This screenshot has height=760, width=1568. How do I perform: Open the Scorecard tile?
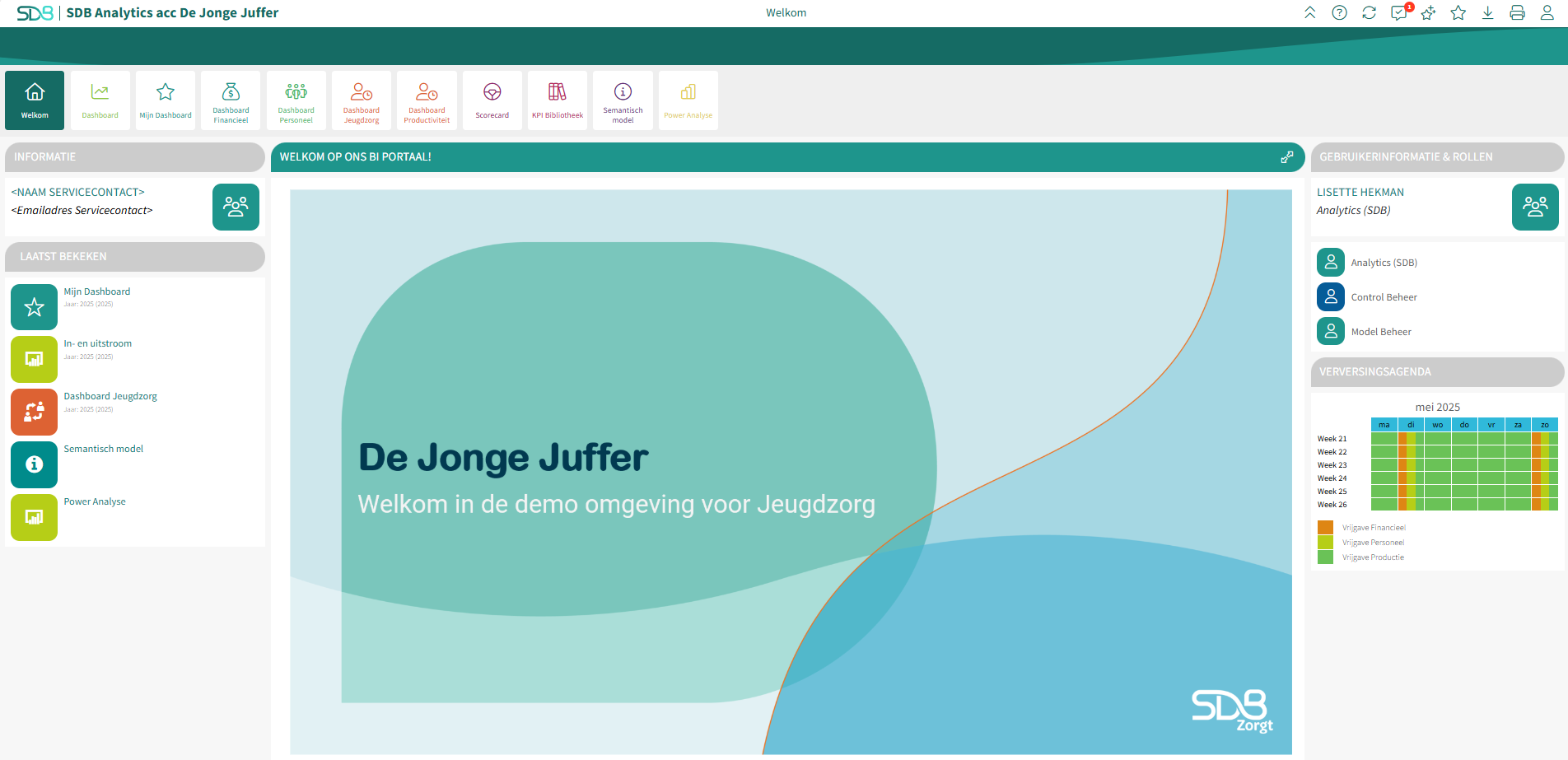point(492,100)
